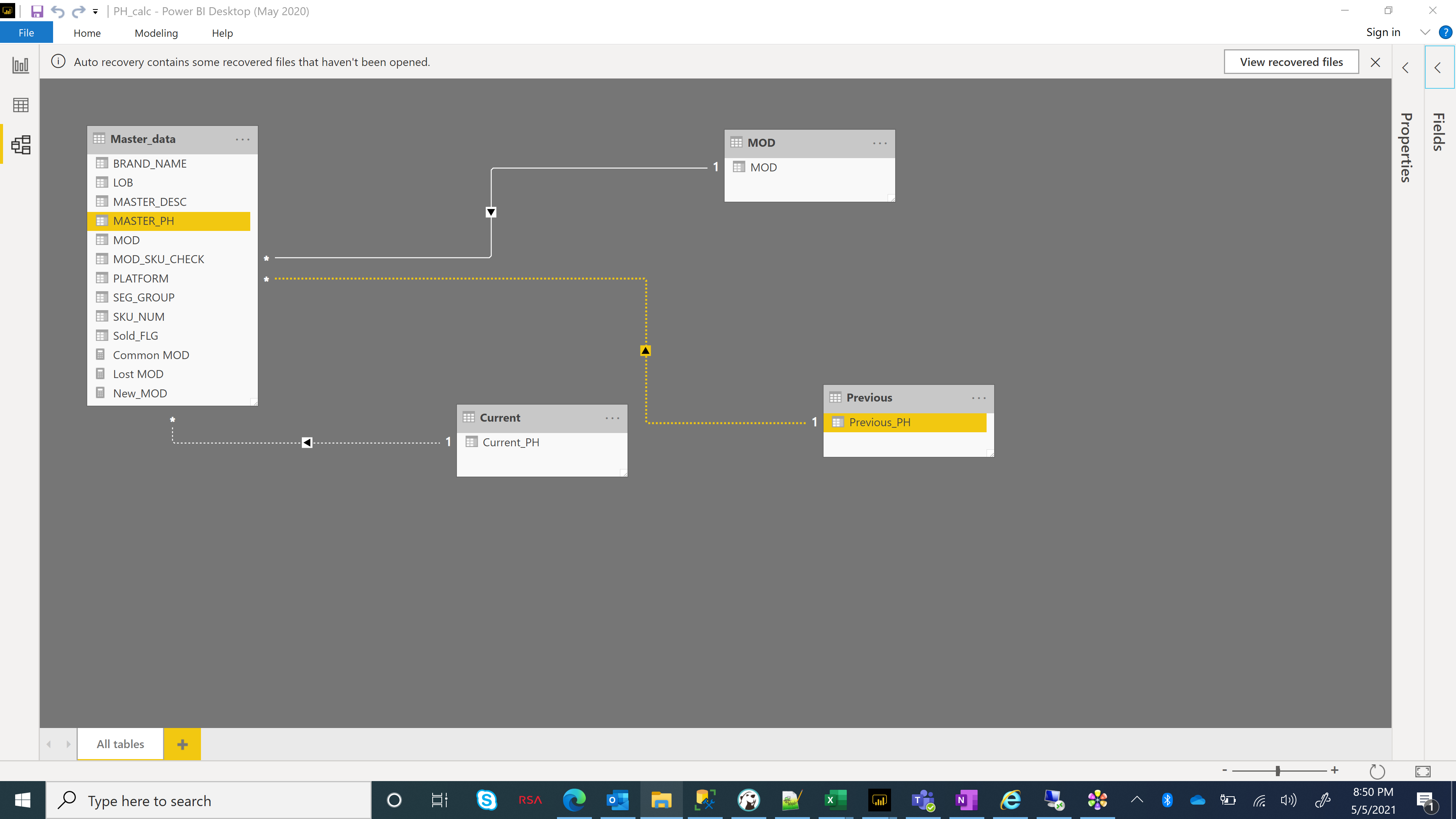Add a new layout tab with plus
1456x819 pixels.
click(x=182, y=744)
